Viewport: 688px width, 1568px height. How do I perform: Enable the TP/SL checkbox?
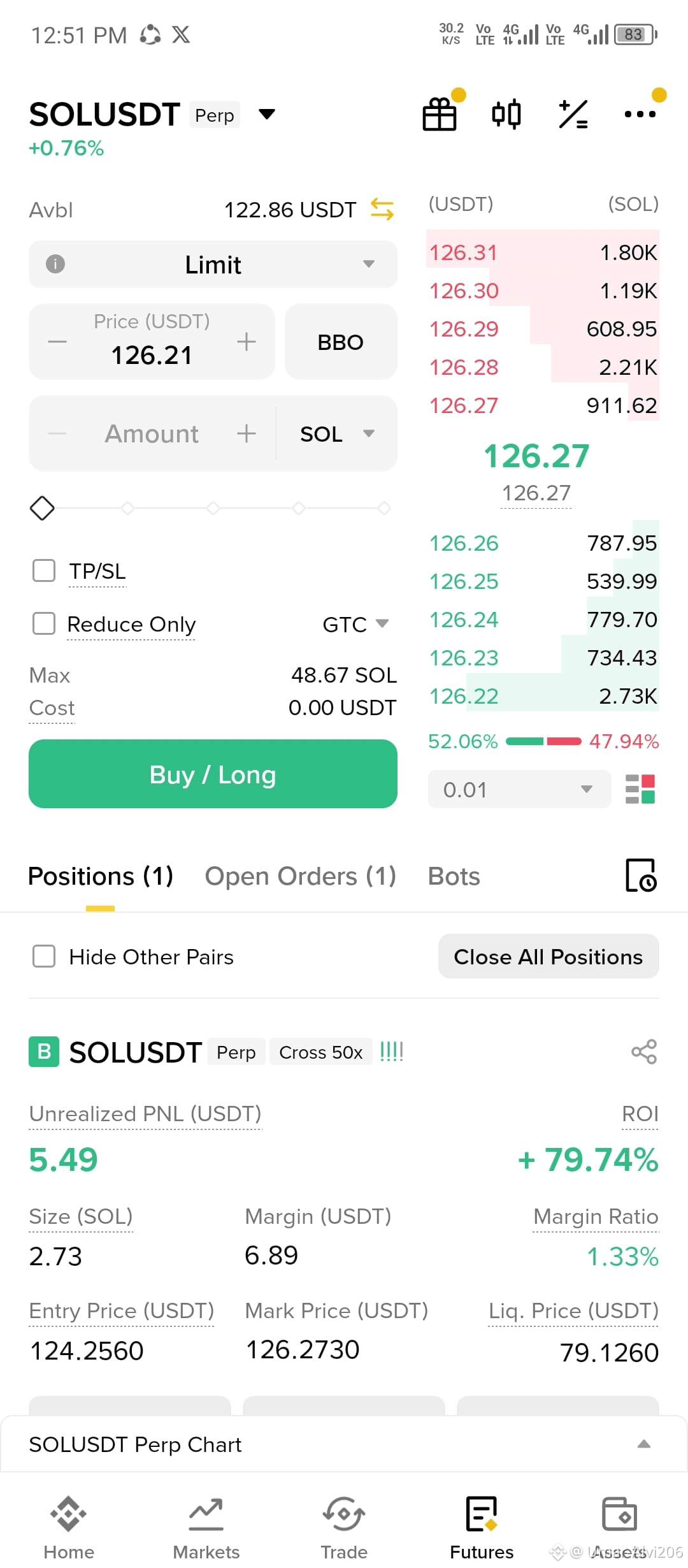pos(44,570)
